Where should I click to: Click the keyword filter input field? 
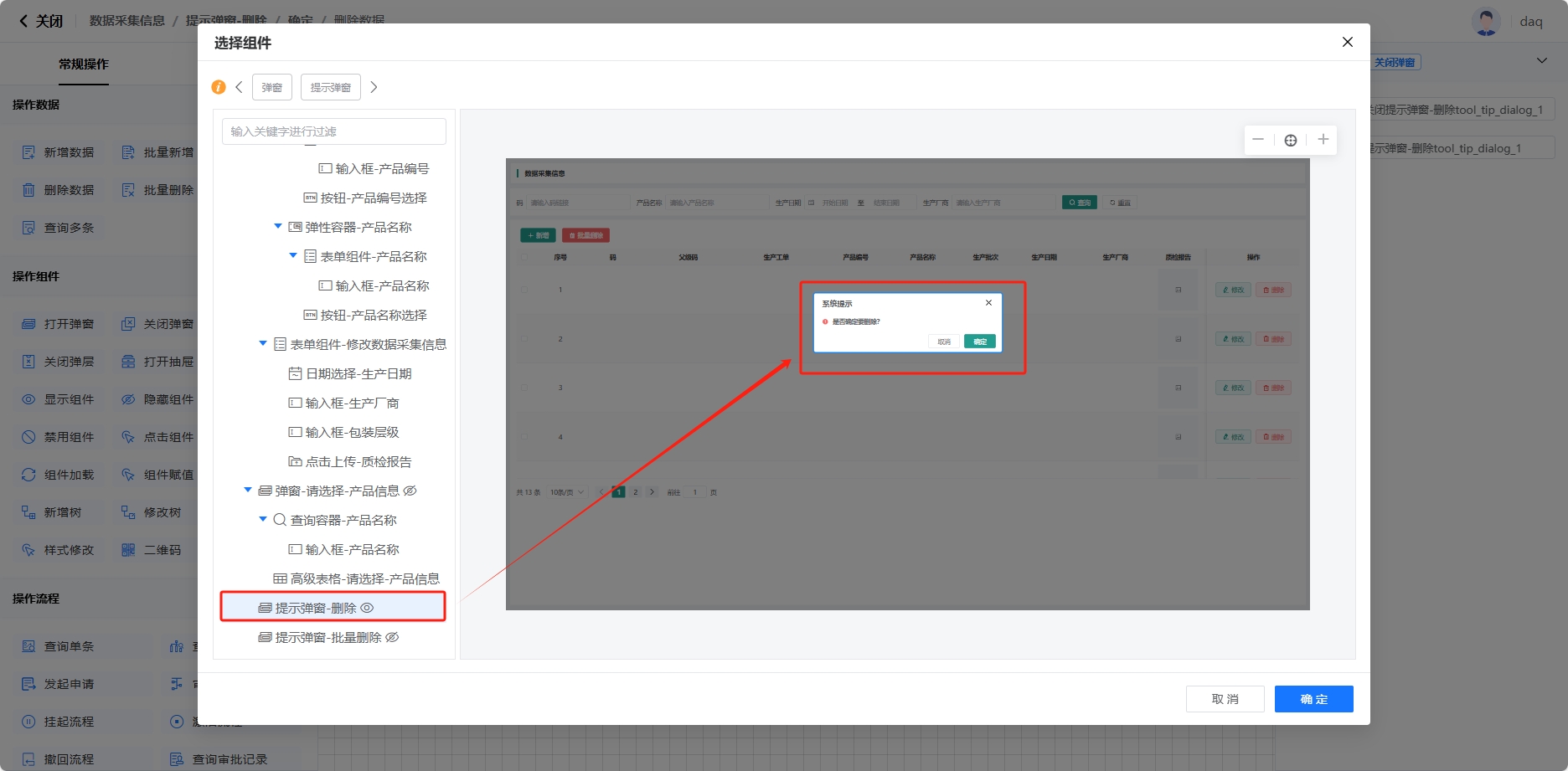point(333,131)
